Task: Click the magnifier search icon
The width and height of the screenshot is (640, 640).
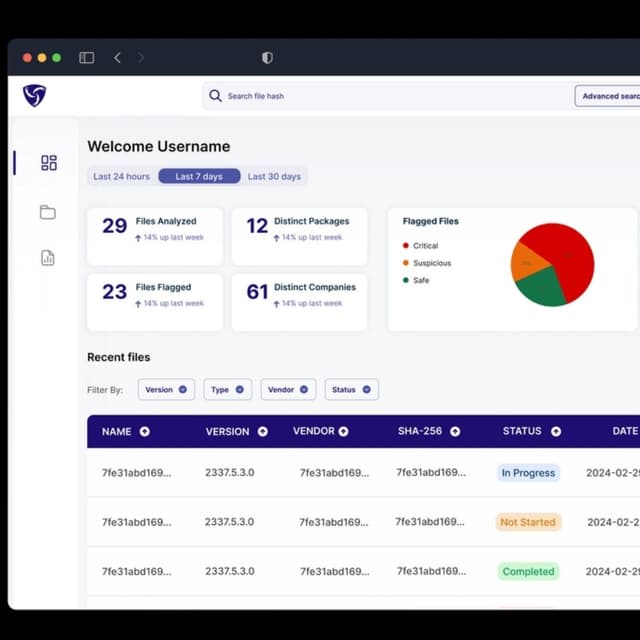Action: pyautogui.click(x=215, y=96)
